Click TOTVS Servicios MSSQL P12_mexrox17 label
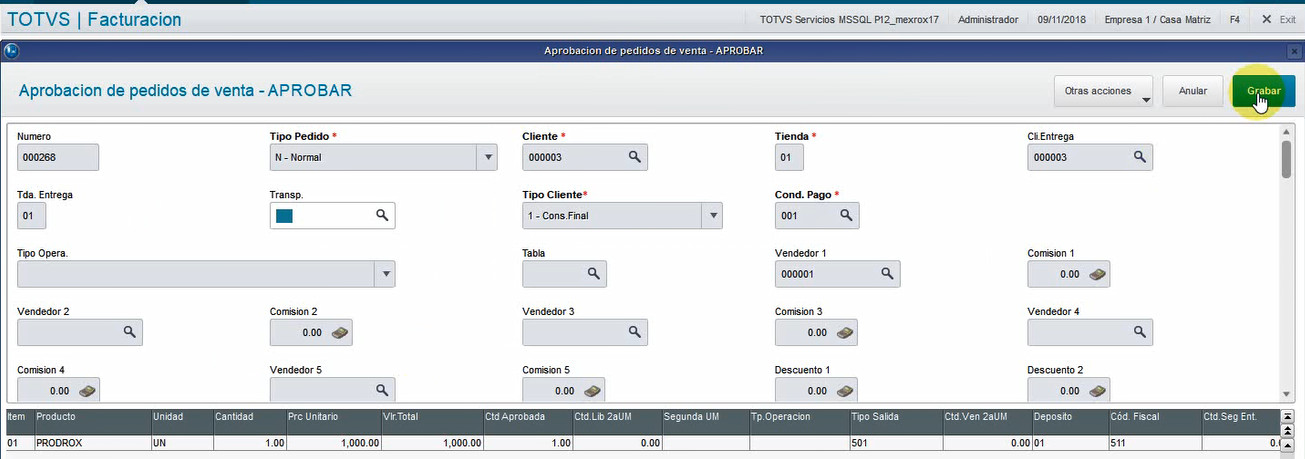The width and height of the screenshot is (1305, 459). [x=849, y=19]
